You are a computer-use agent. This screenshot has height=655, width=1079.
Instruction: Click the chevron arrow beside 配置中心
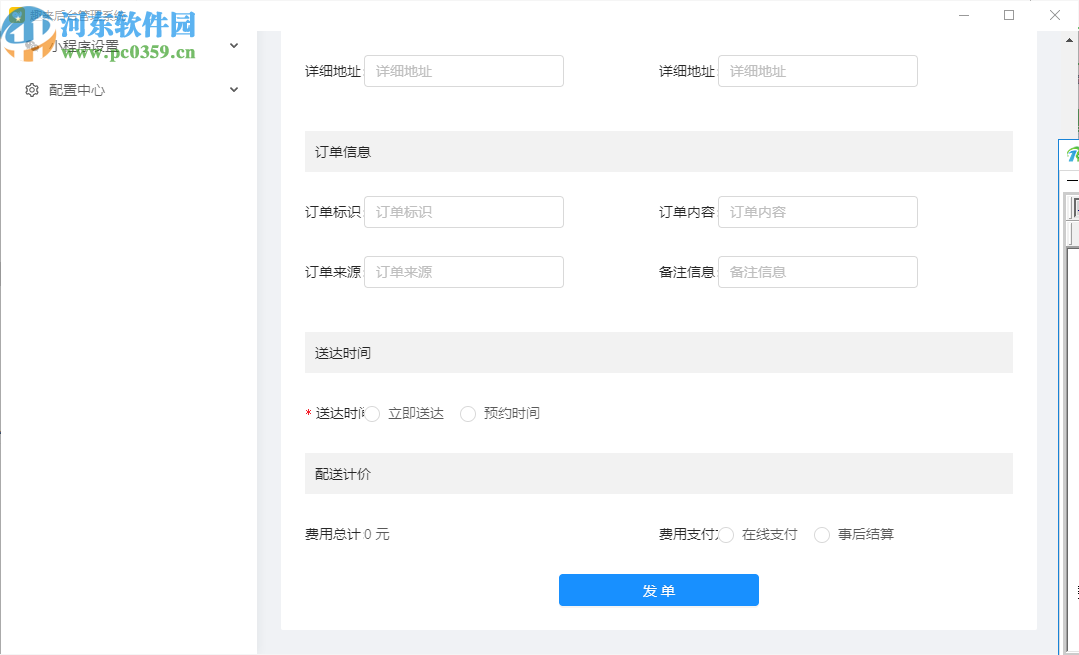click(x=234, y=89)
